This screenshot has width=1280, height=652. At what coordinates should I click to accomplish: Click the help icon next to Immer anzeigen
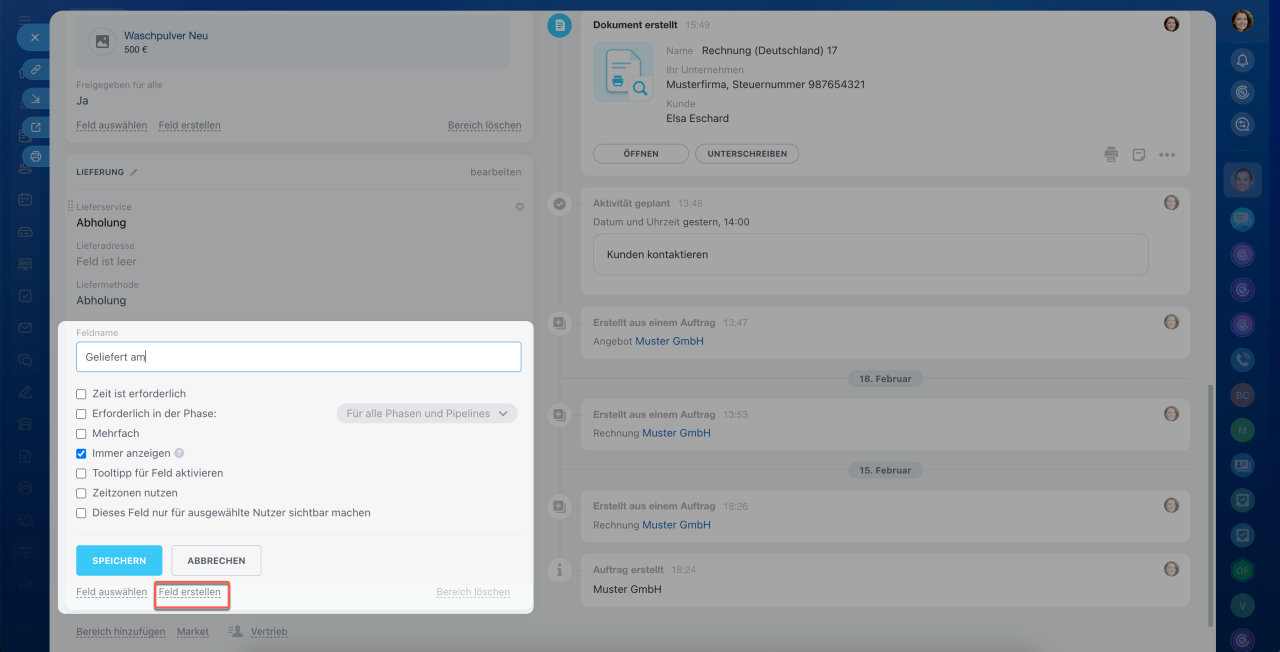pyautogui.click(x=179, y=453)
